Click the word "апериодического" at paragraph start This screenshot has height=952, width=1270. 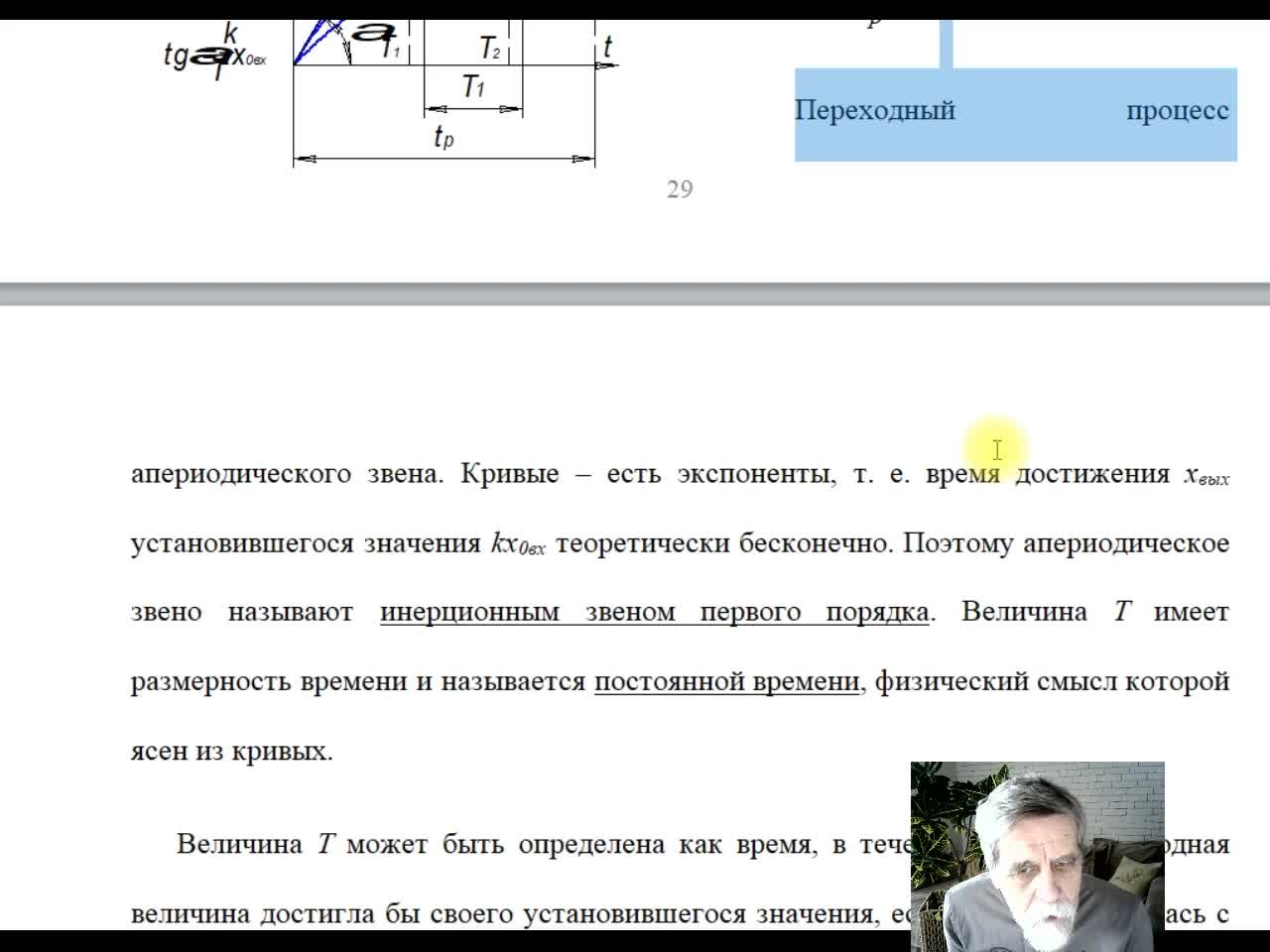(x=241, y=474)
